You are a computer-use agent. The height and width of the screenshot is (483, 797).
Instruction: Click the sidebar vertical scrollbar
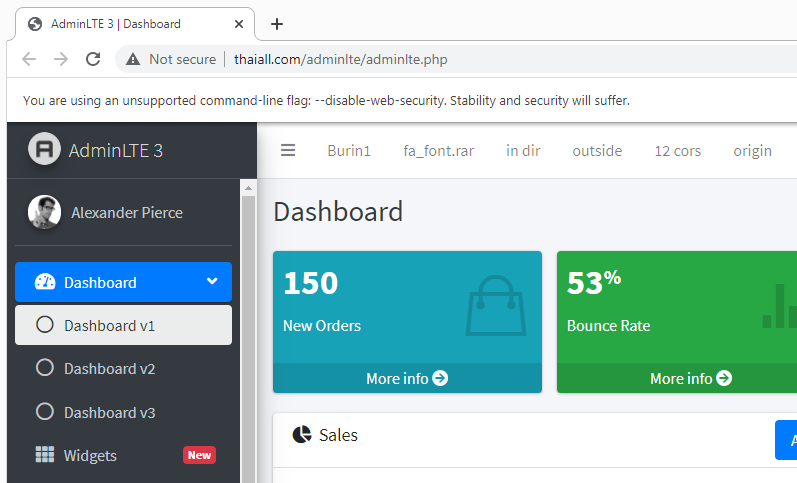tap(248, 330)
